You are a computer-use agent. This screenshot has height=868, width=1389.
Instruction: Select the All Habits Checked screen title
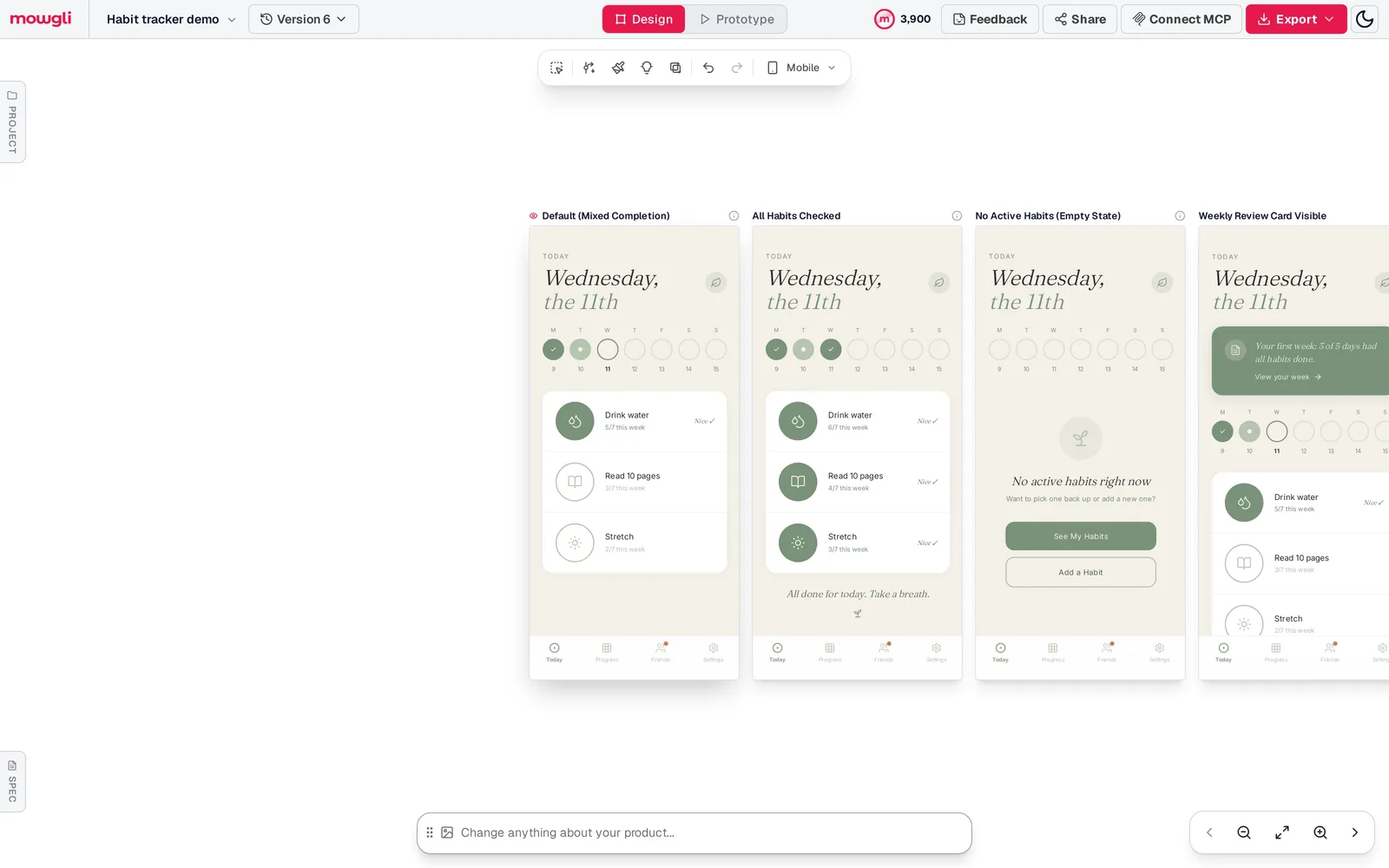point(796,216)
